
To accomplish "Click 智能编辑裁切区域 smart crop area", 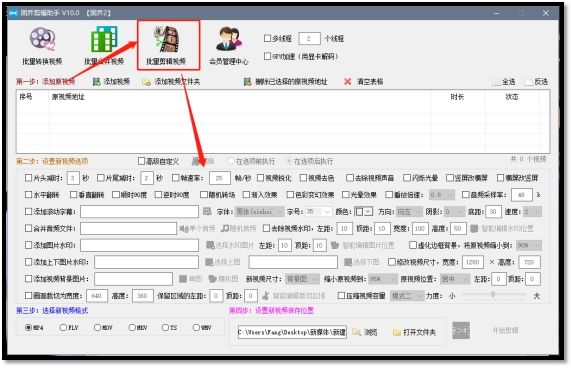I will 294,296.
